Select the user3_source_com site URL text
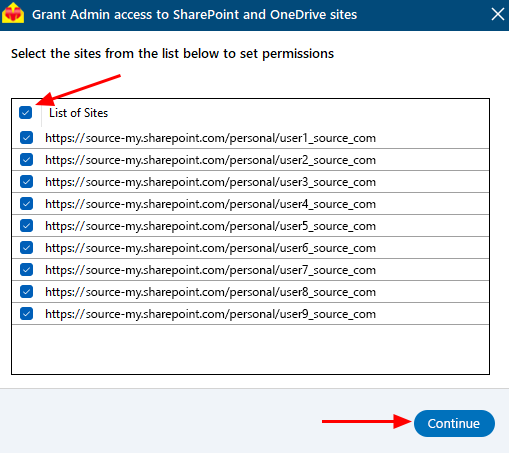This screenshot has width=509, height=453. [210, 182]
